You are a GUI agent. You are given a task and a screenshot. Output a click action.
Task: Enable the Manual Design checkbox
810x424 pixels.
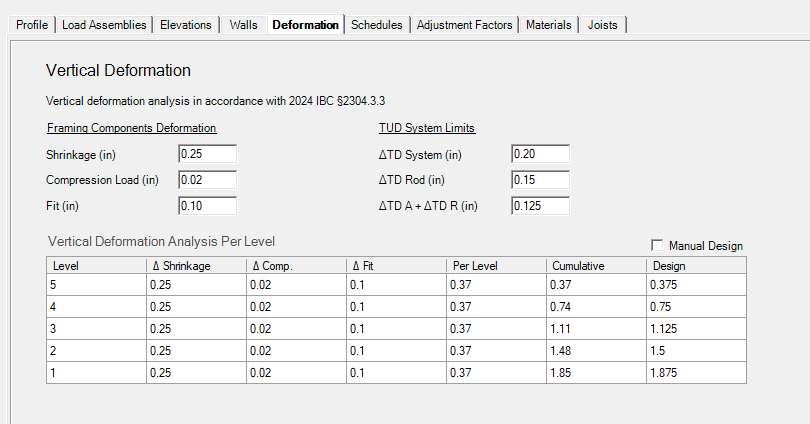click(x=657, y=245)
